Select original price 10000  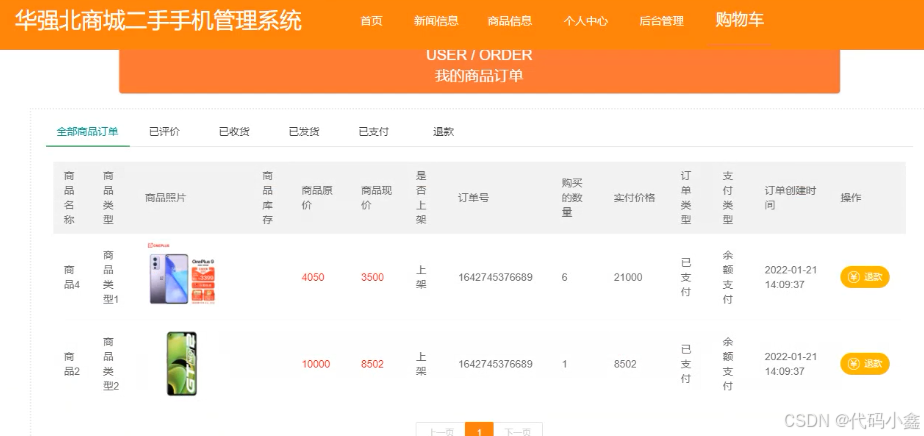click(x=316, y=364)
